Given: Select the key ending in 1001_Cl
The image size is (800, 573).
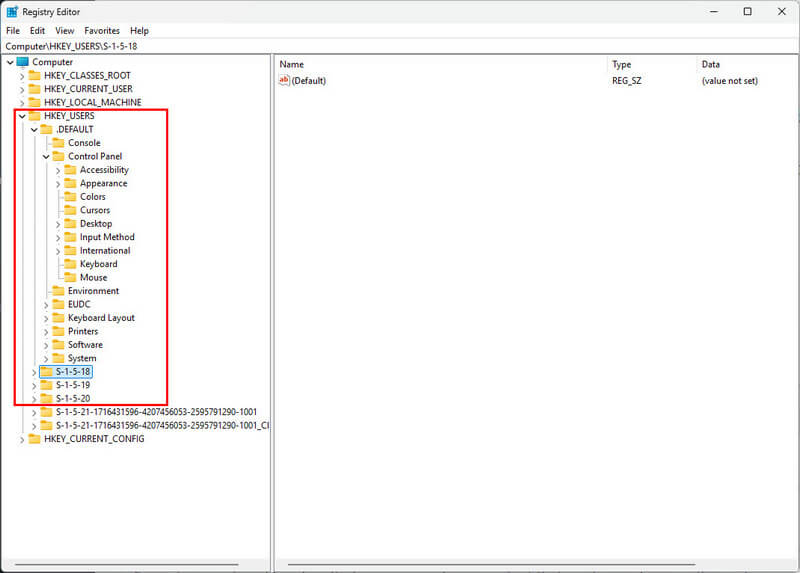Looking at the screenshot, I should click(x=162, y=426).
